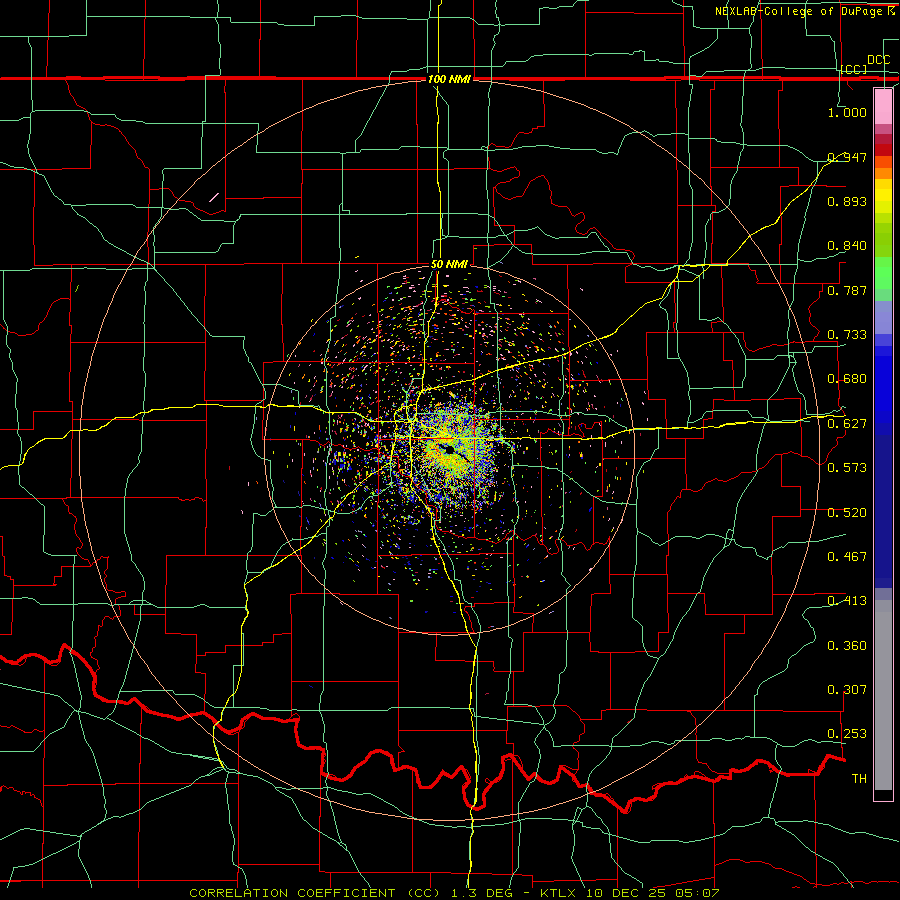Click the 0.733 legend value
Image resolution: width=900 pixels, height=900 pixels.
tap(847, 334)
